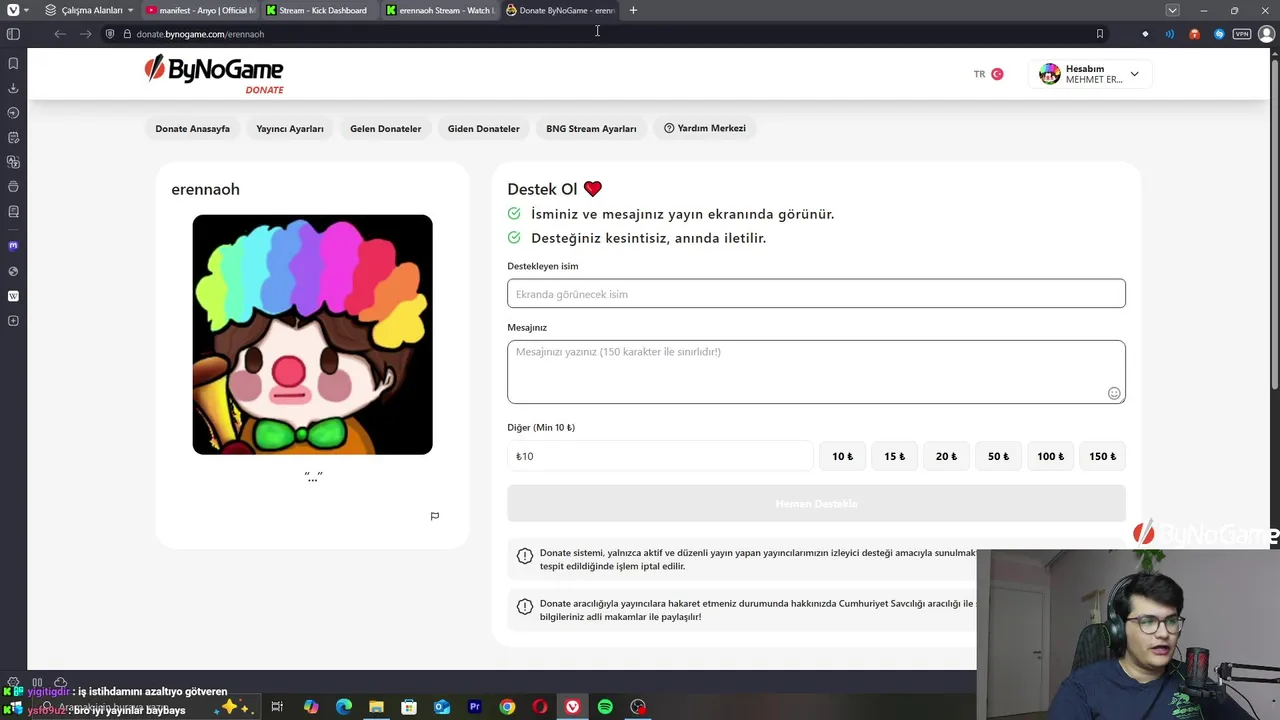Launch Microsoft Edge from the taskbar

(x=344, y=707)
